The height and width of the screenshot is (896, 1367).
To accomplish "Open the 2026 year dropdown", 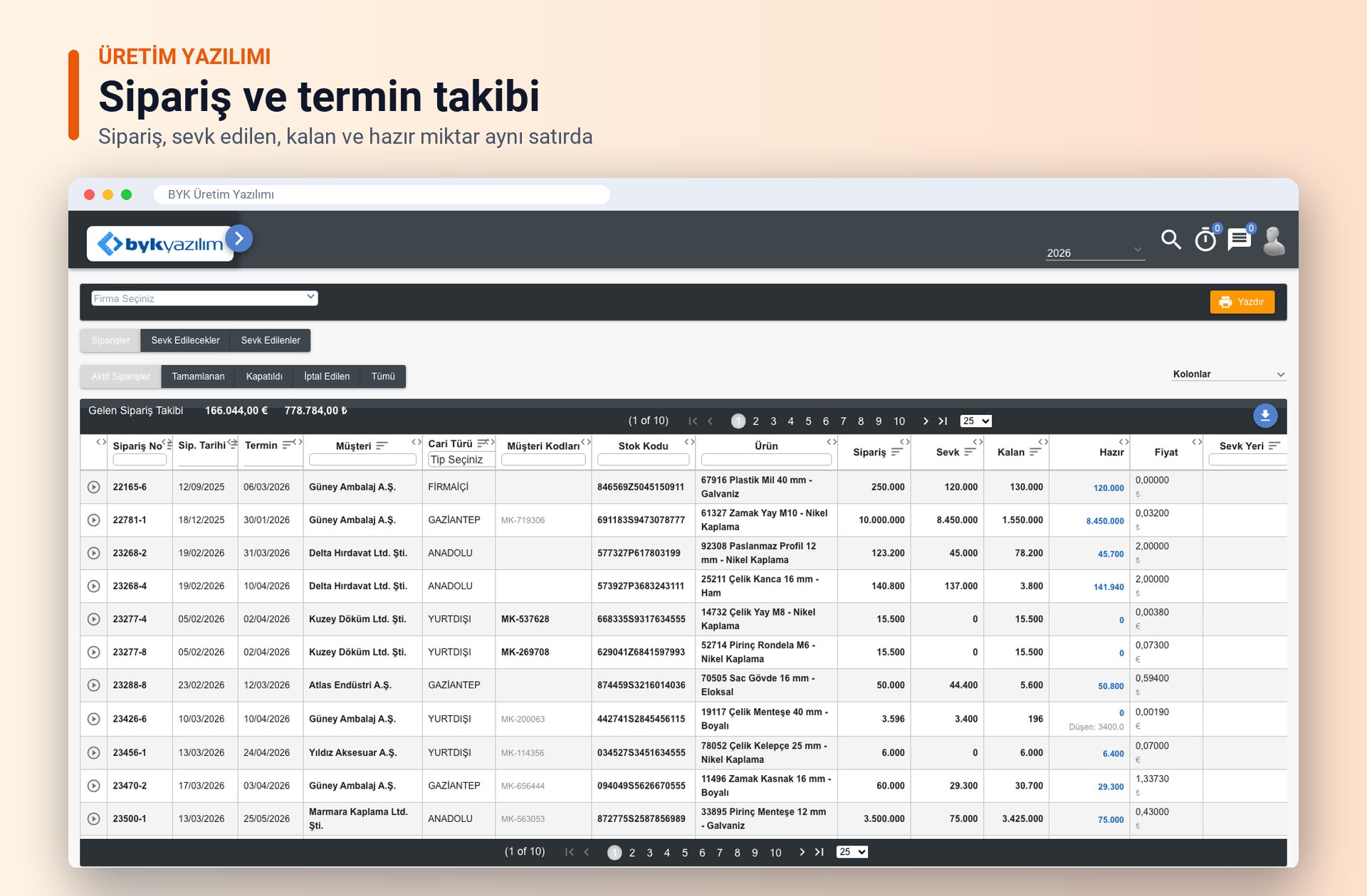I will coord(1095,253).
